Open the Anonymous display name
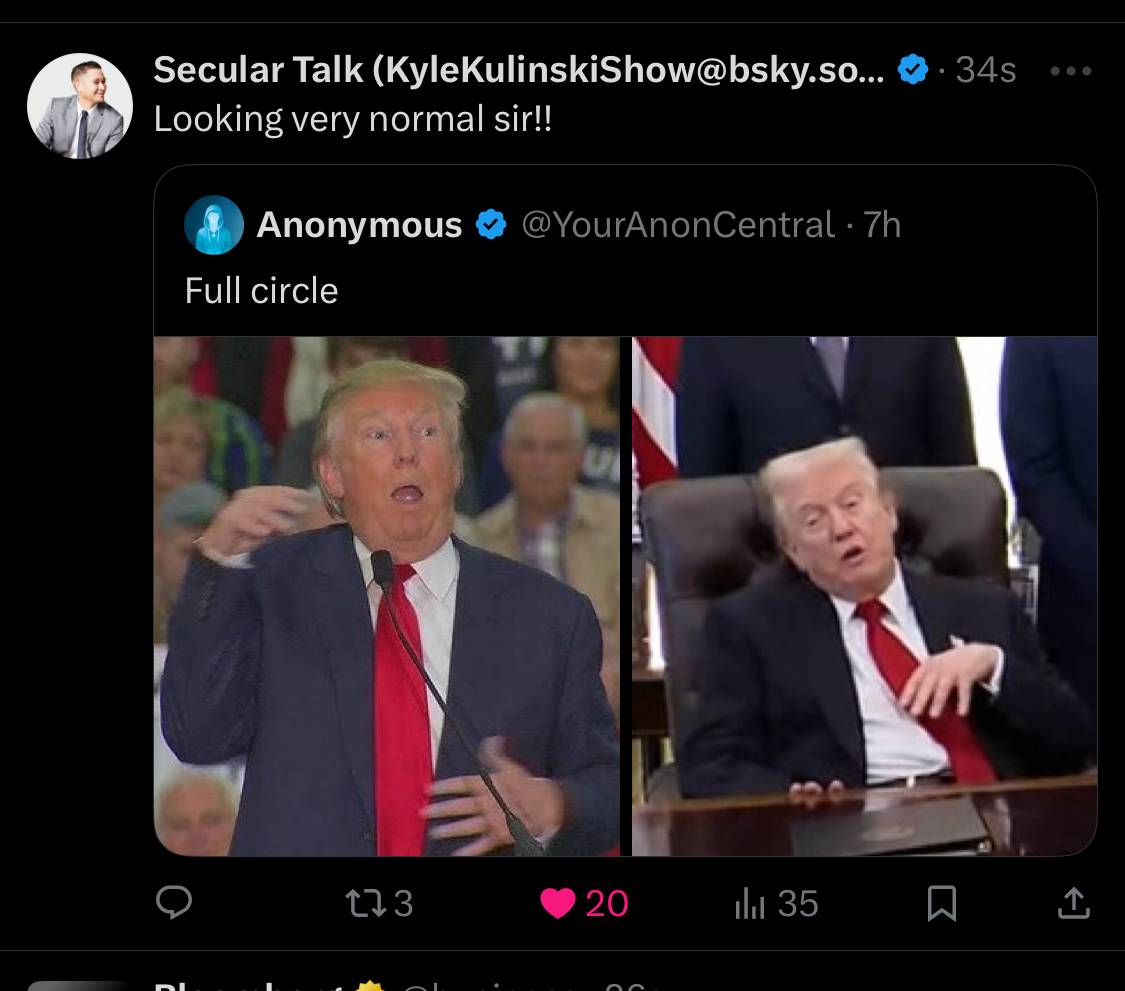The image size is (1125, 991). (359, 225)
